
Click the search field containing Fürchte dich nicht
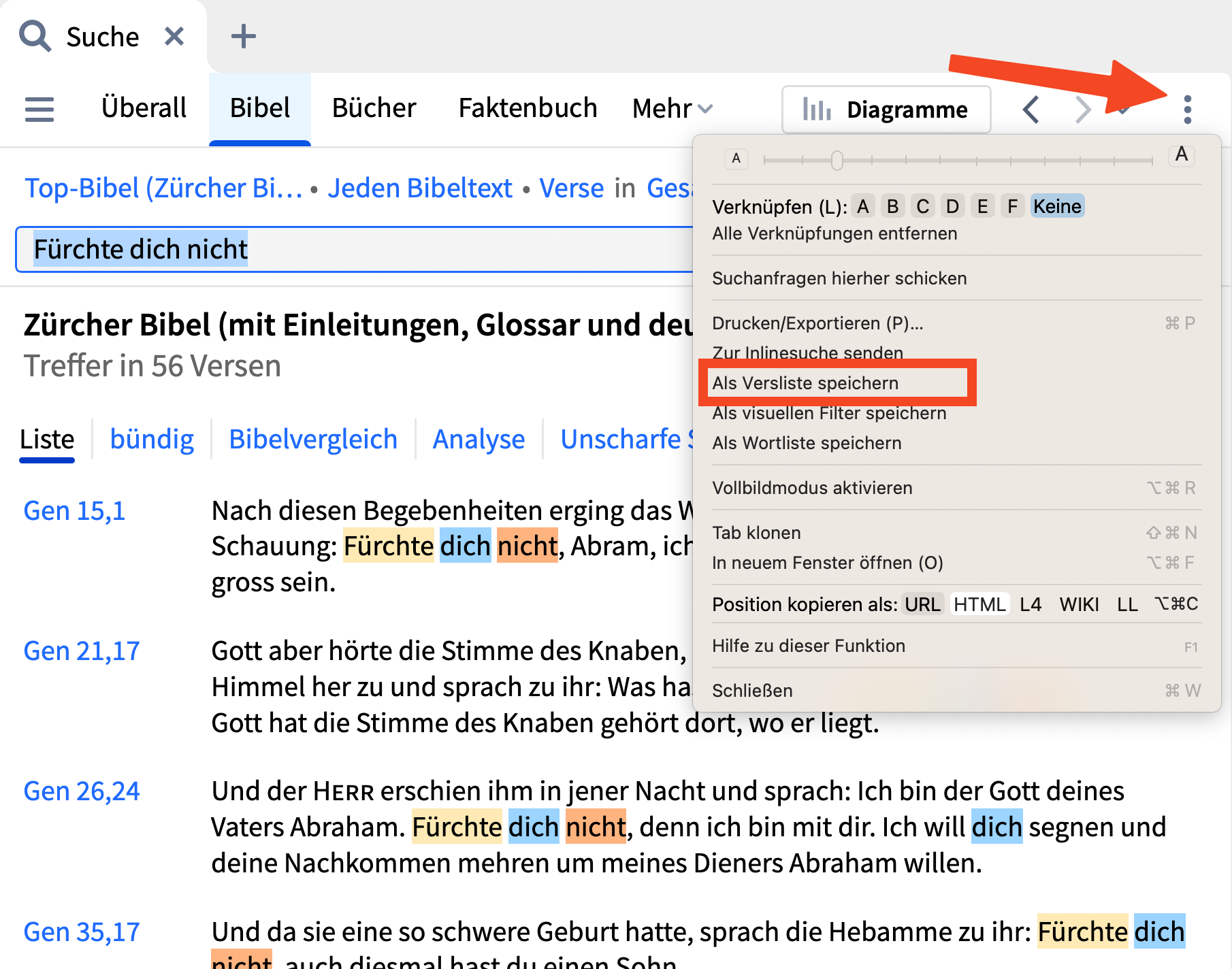pos(354,249)
